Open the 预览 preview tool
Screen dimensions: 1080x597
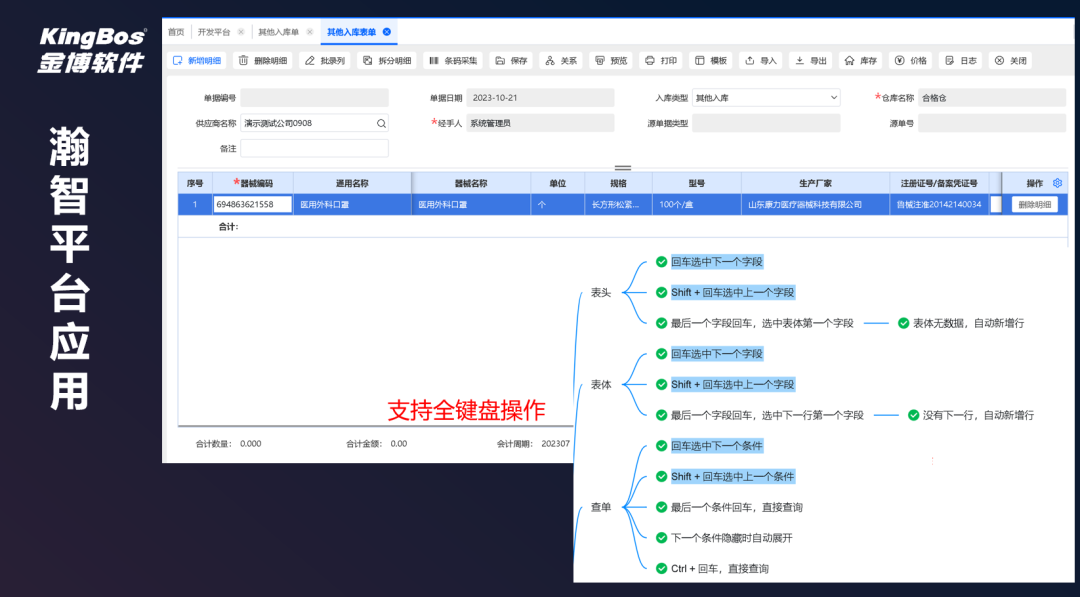(x=600, y=61)
